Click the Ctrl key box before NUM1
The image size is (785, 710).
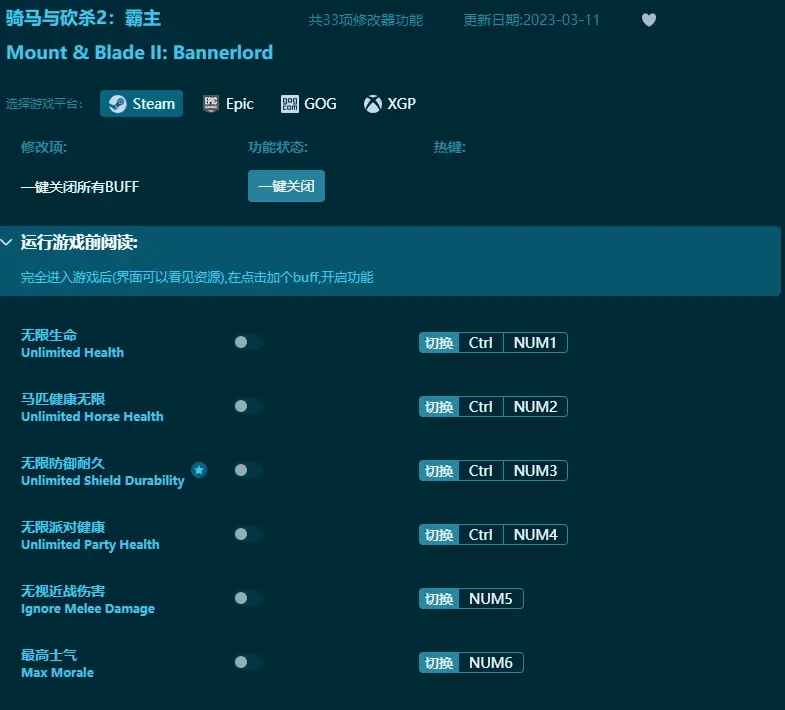(x=481, y=343)
